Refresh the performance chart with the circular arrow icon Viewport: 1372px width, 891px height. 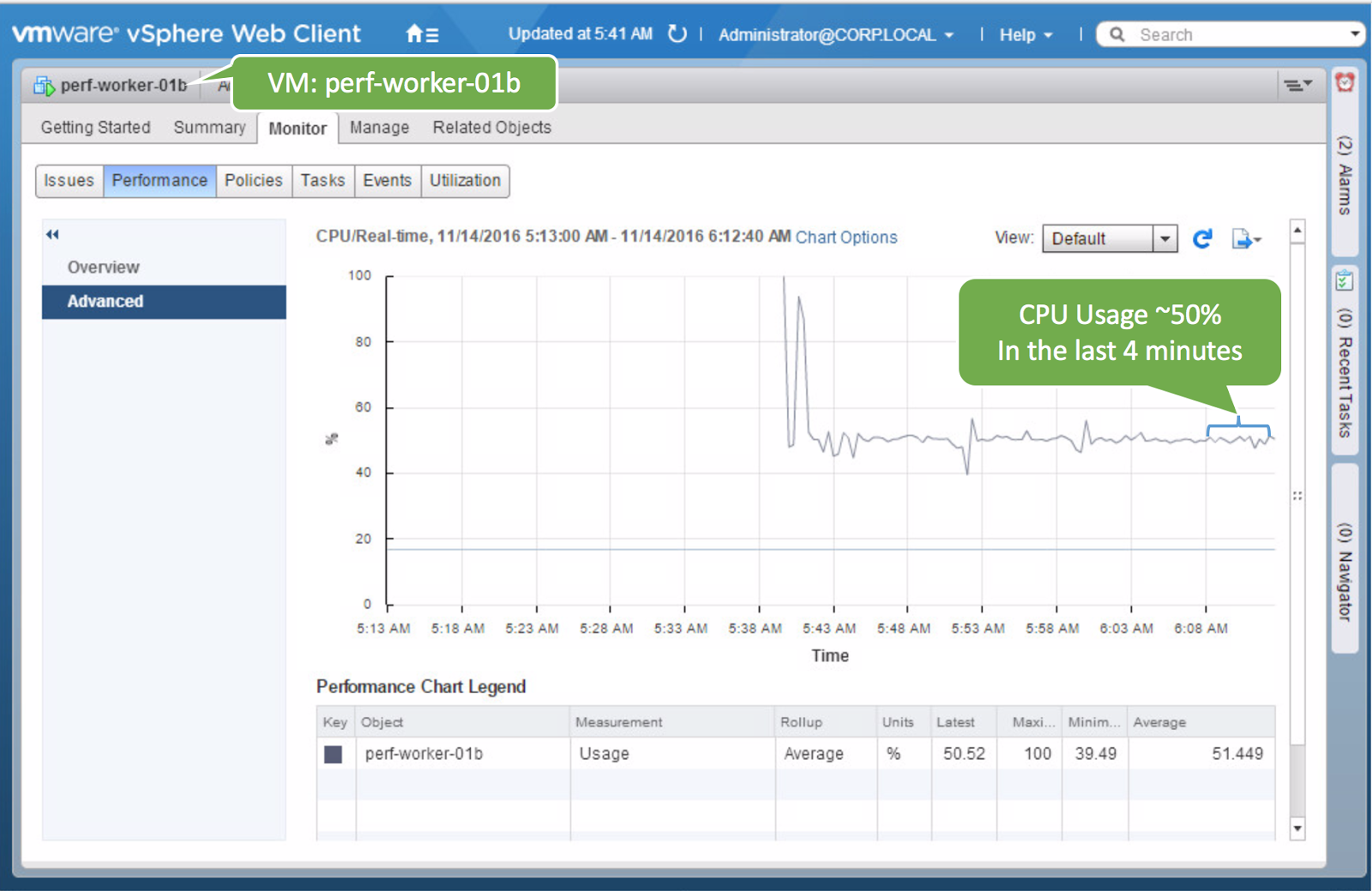[1203, 238]
